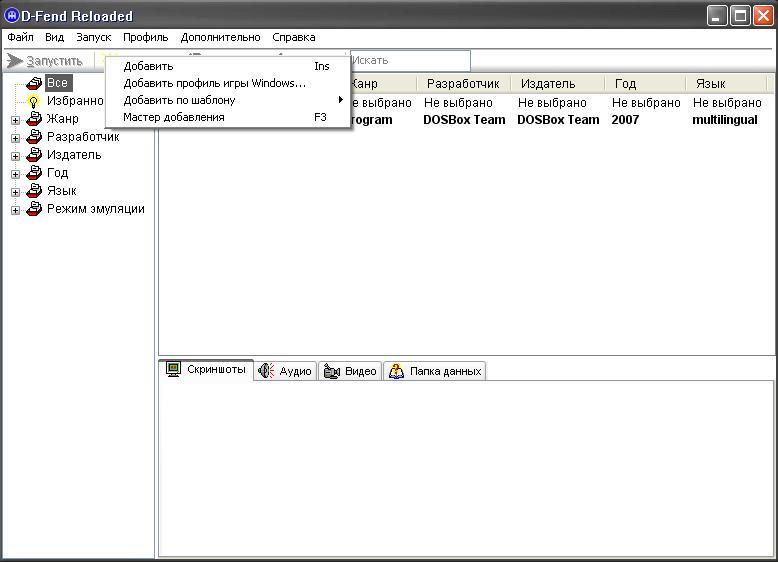The height and width of the screenshot is (562, 778).
Task: Click the D-Fend Reloaded title bar icon
Action: coord(11,16)
